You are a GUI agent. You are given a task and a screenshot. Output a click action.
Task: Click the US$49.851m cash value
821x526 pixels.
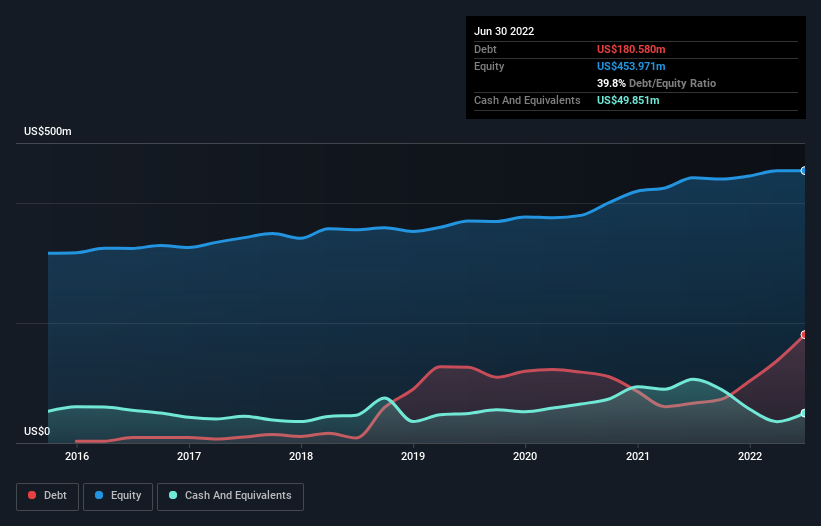click(628, 100)
